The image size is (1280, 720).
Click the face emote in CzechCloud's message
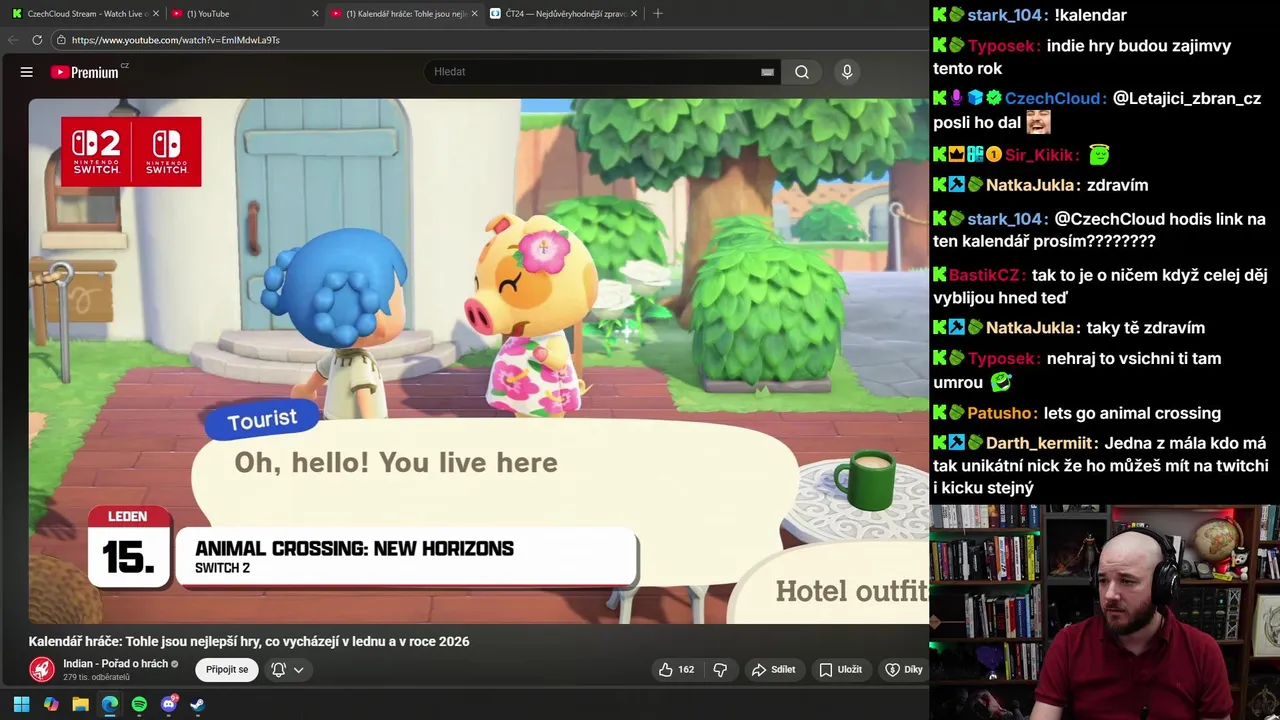click(1038, 123)
